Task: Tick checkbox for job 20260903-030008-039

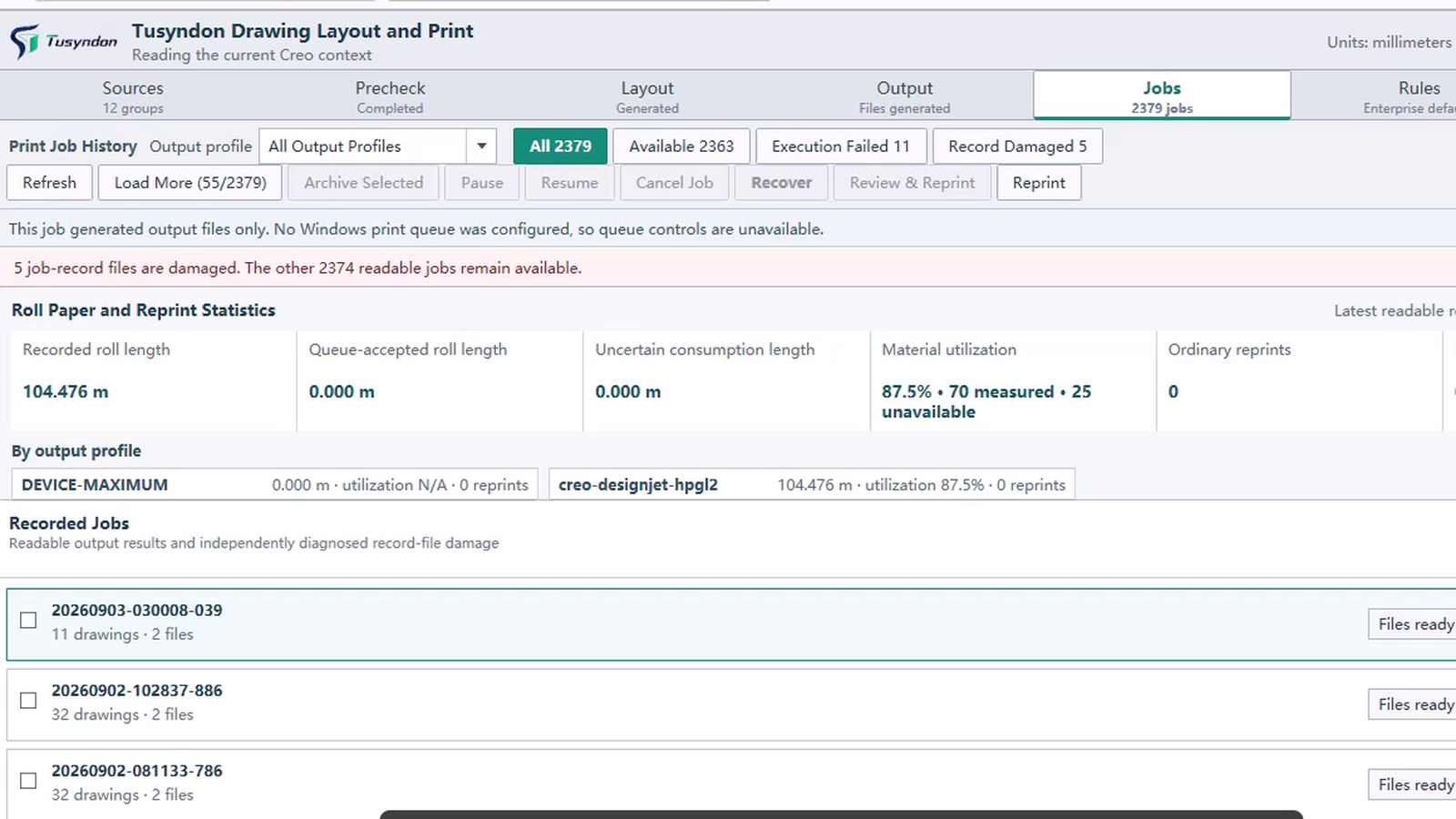Action: pos(28,621)
